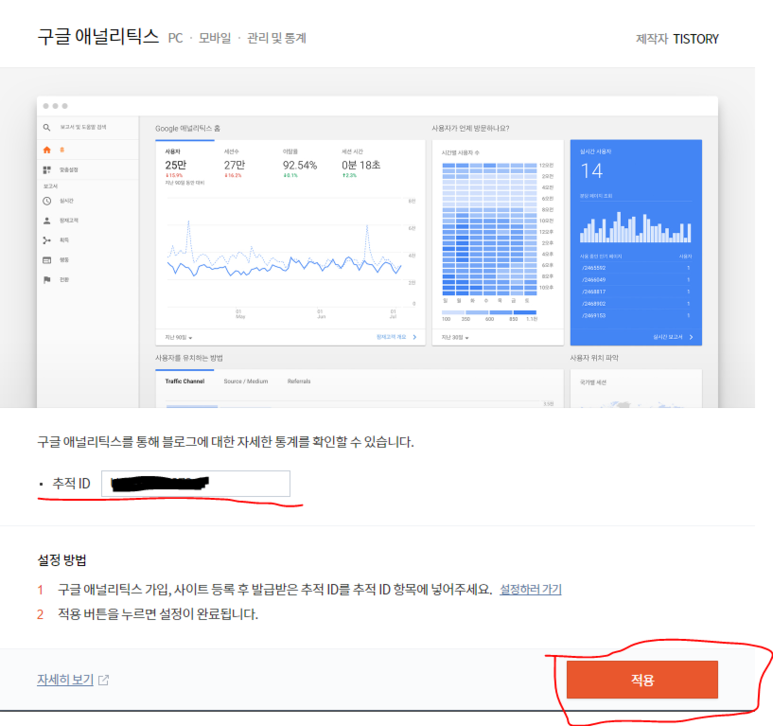Click the 실시간 보고서 link in blue card
773x726 pixels.
(x=668, y=337)
